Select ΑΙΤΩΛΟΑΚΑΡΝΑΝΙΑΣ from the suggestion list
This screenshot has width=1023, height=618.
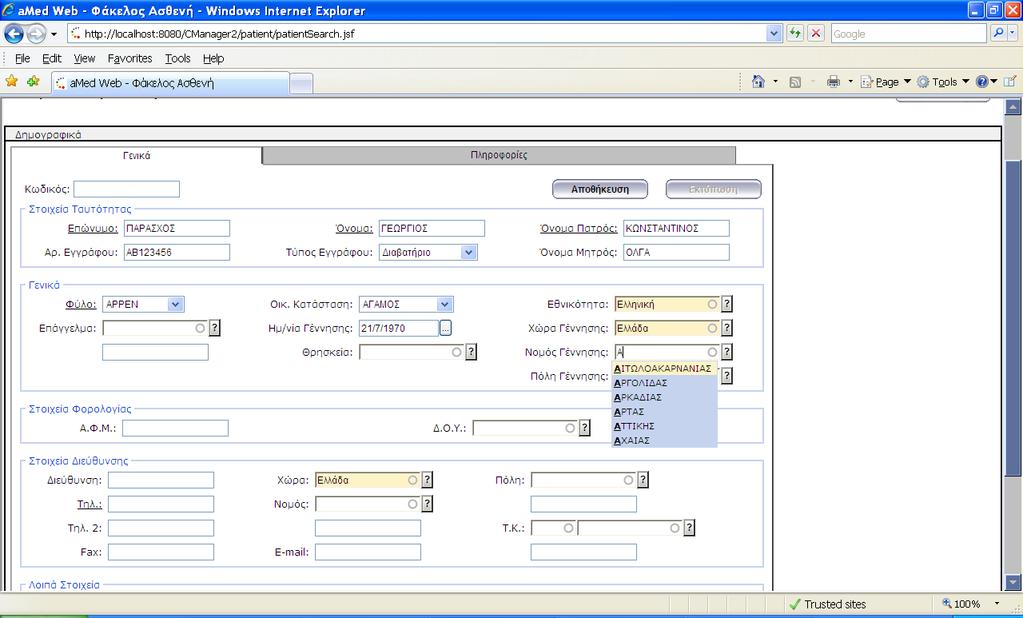(x=664, y=369)
